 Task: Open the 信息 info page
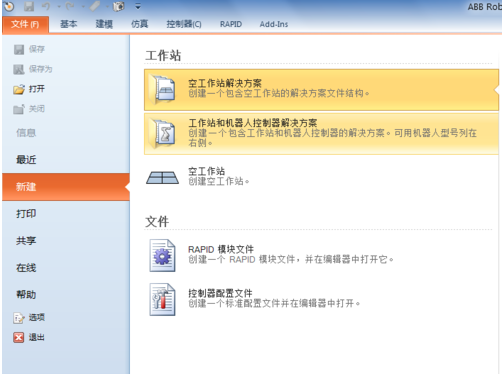(x=26, y=133)
